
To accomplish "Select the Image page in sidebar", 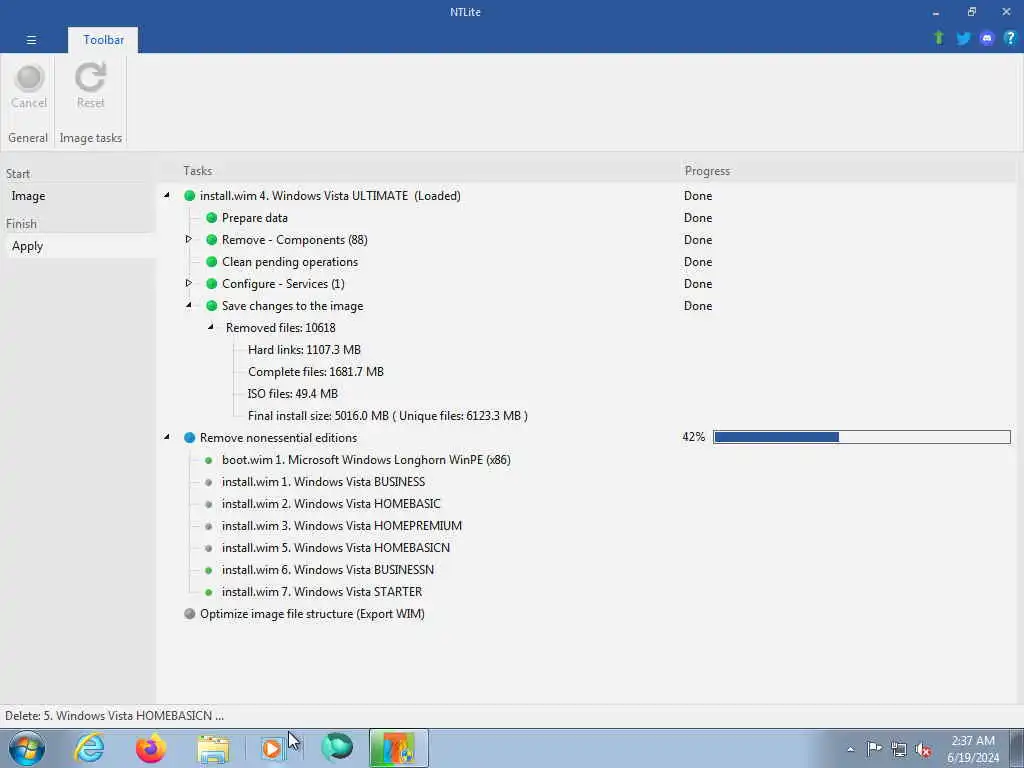I will click(28, 196).
